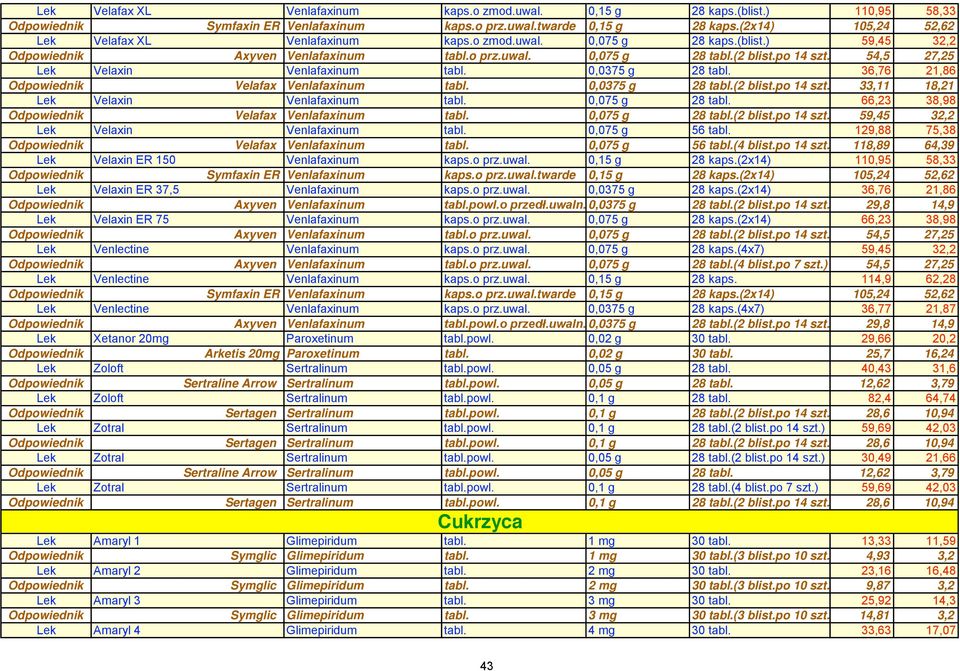Click '28 kaps.(4x7)' in Venlectine 0,075 g row
Image resolution: width=960 pixels, height=671 pixels.
pos(727,249)
